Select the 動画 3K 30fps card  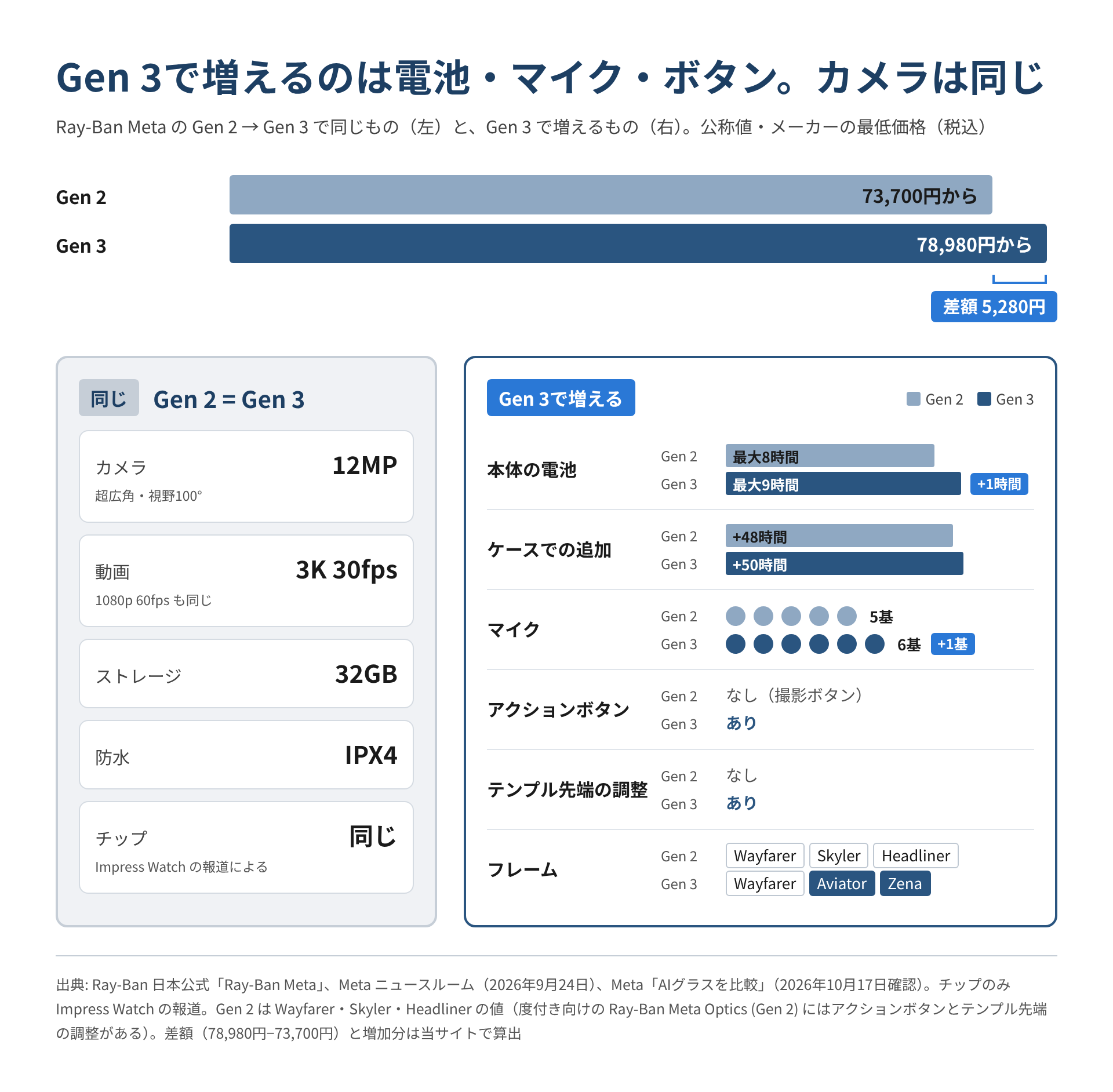(246, 581)
